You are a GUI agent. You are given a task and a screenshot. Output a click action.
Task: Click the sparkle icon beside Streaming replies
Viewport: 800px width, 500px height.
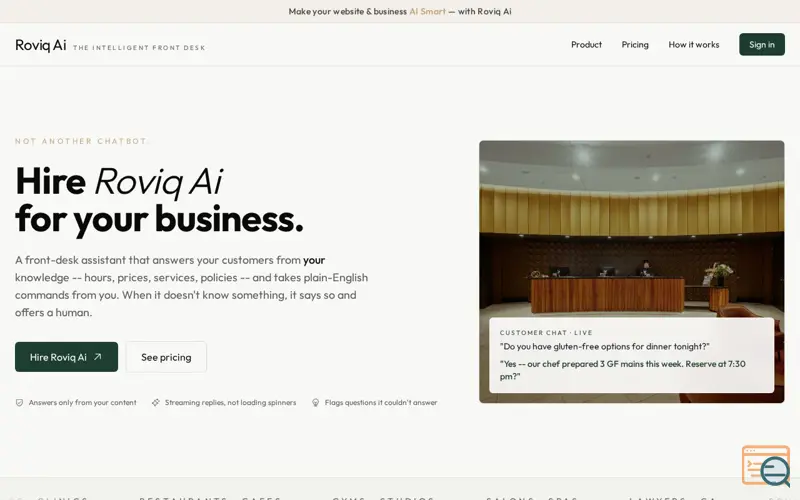(x=156, y=403)
